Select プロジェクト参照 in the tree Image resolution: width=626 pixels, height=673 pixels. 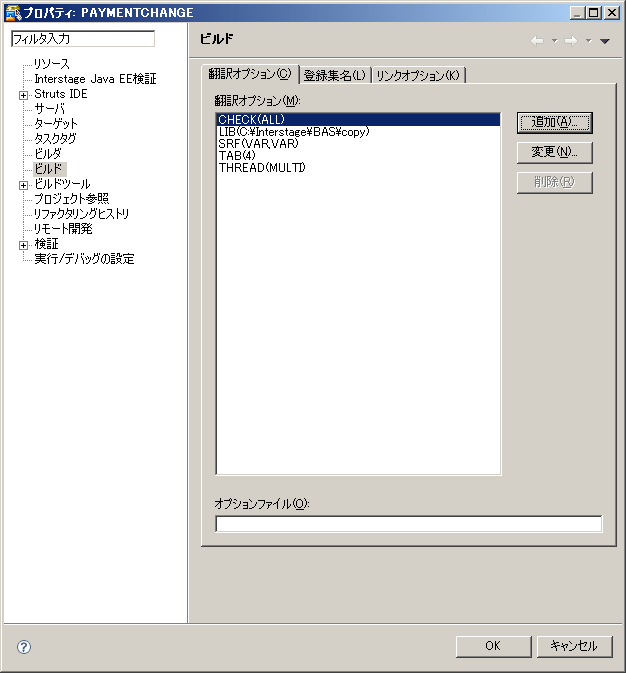72,199
